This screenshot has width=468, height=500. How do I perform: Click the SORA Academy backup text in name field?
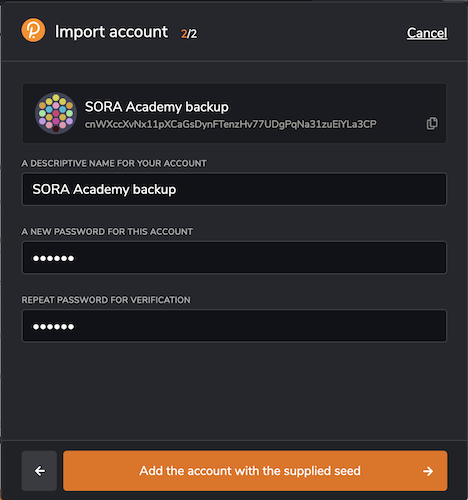point(104,189)
